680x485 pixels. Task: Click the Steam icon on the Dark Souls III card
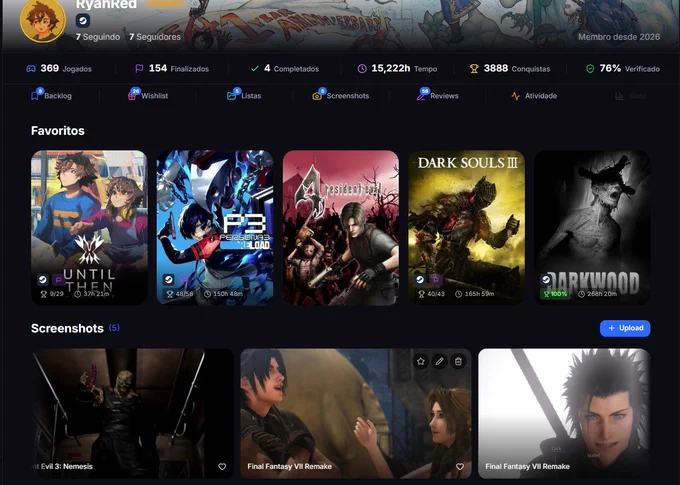coord(420,280)
